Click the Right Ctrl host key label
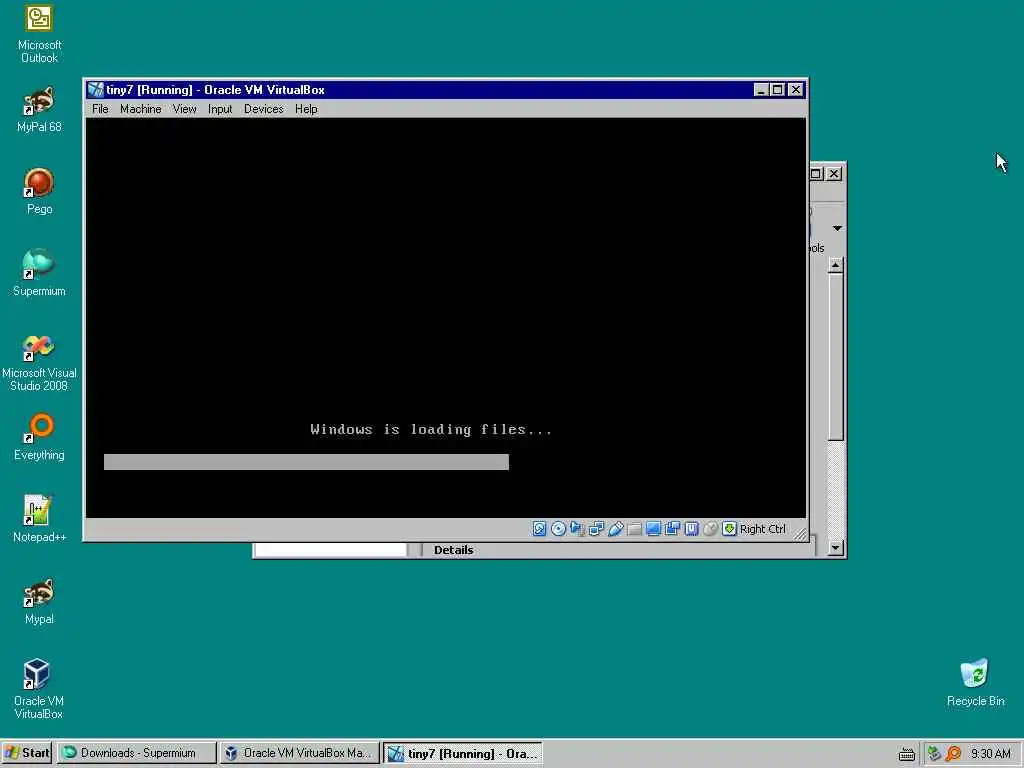 (x=763, y=529)
